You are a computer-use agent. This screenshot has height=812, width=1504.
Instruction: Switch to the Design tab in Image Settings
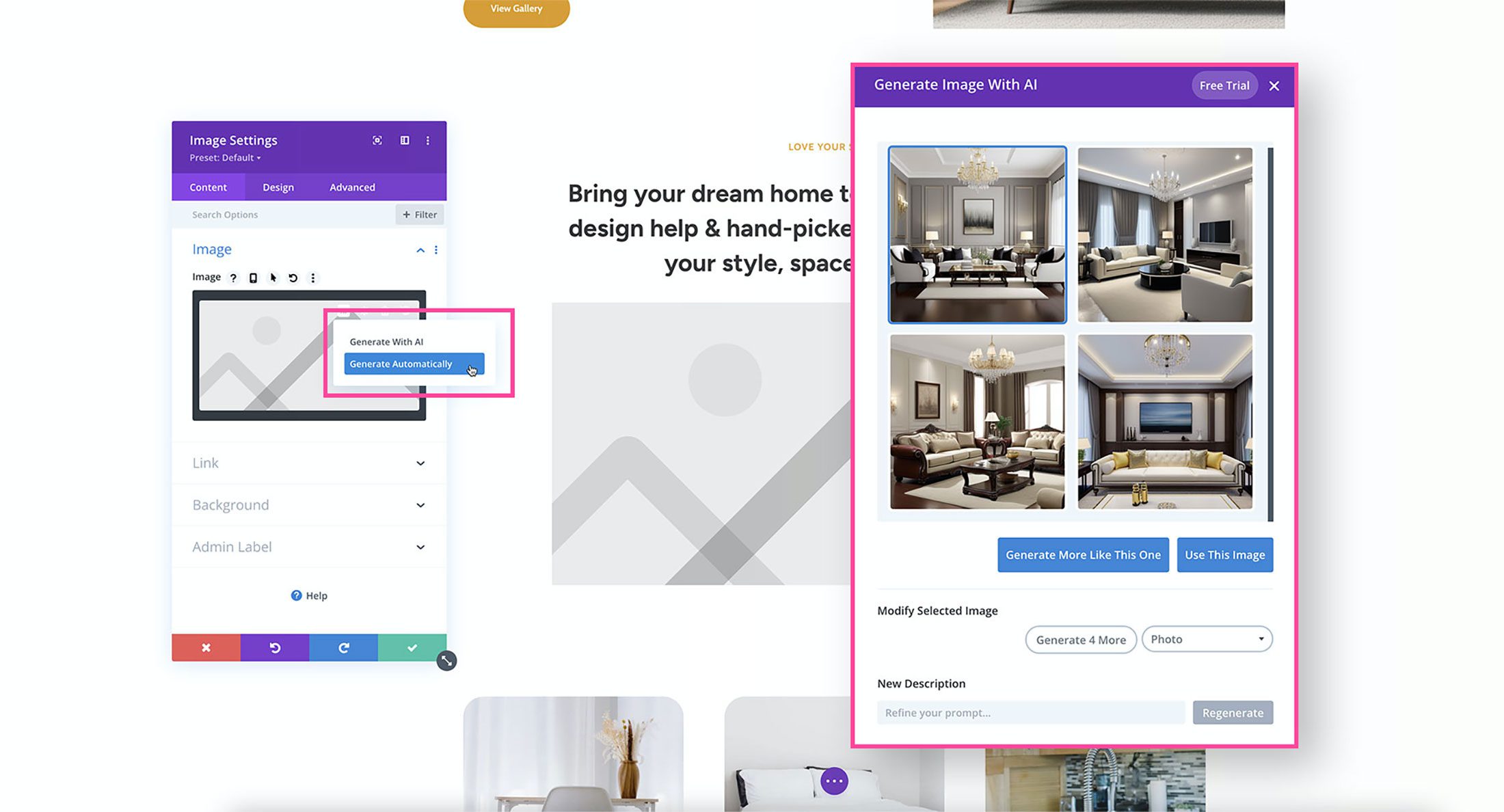[x=277, y=187]
